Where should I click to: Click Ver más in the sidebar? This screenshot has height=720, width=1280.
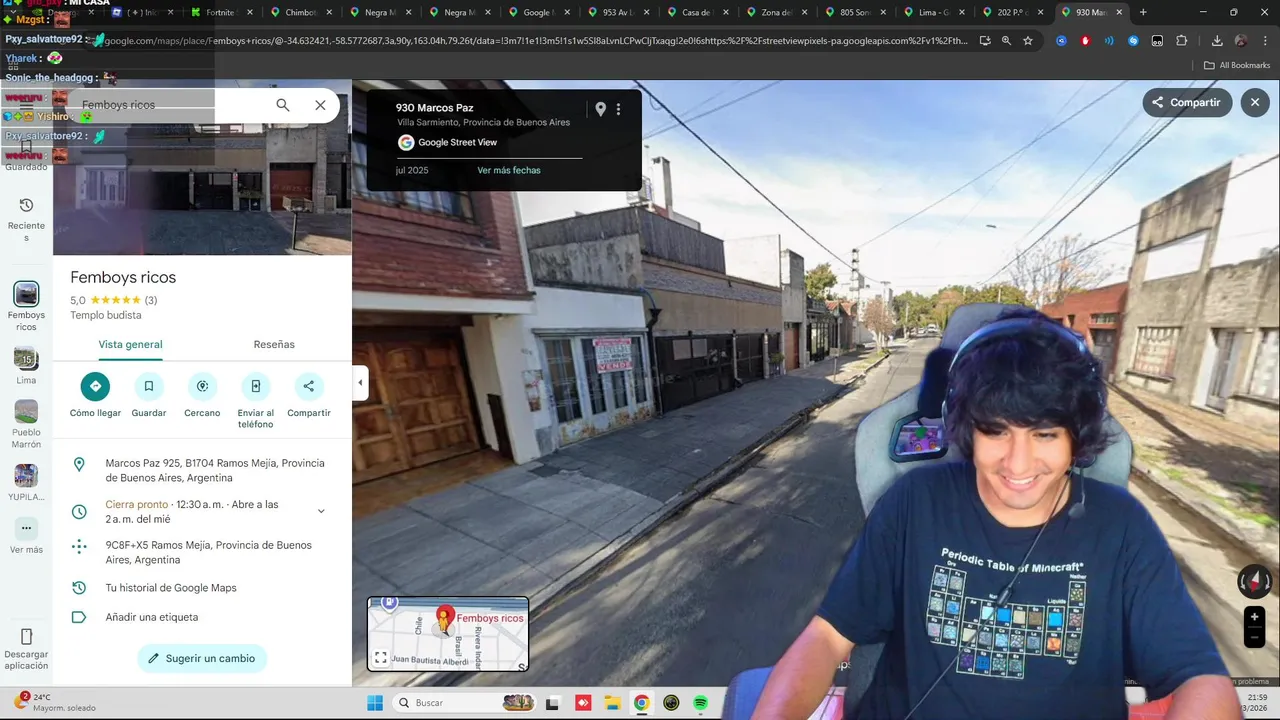[26, 536]
